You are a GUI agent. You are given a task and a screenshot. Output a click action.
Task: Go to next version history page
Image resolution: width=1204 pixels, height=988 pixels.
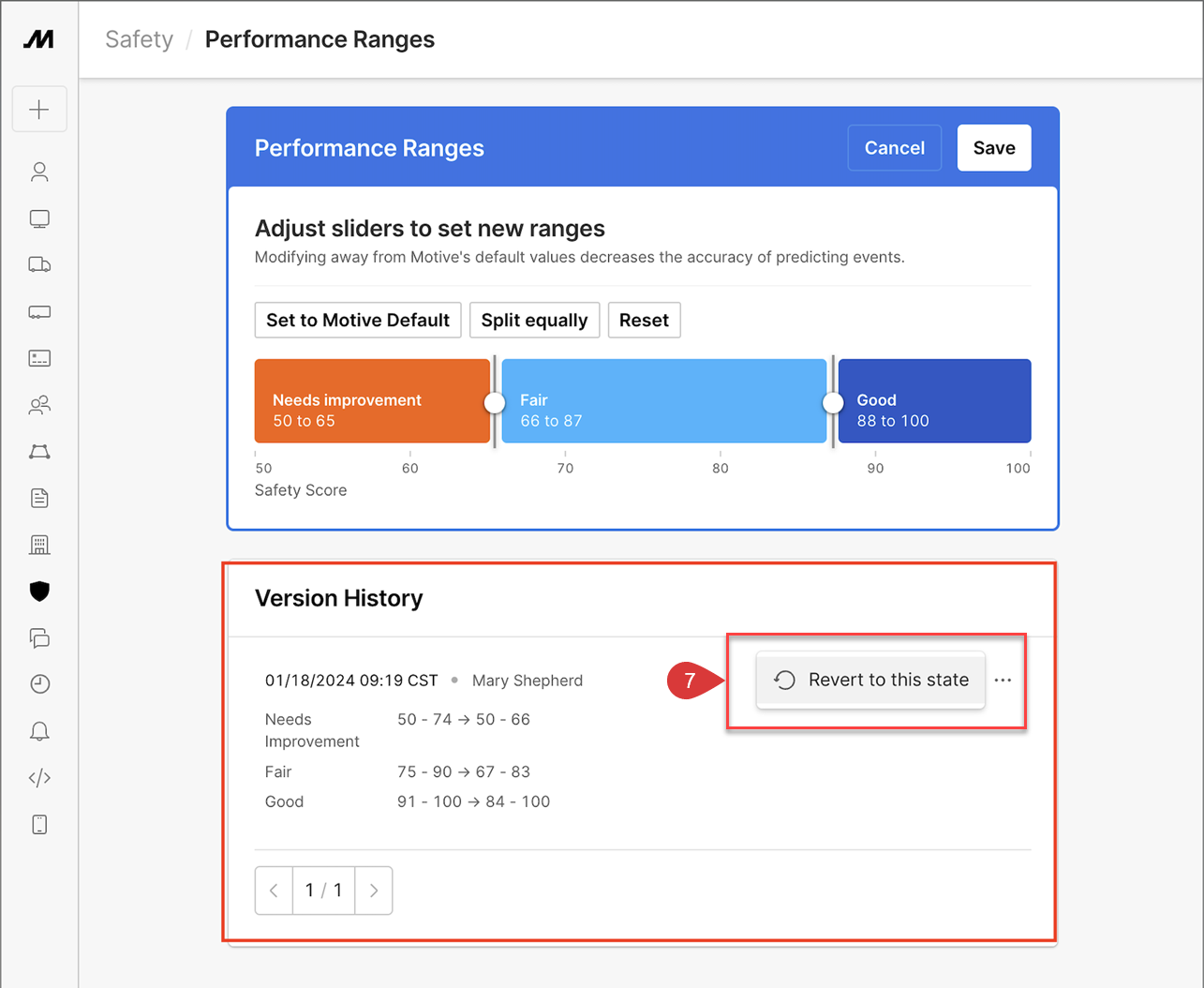(374, 891)
